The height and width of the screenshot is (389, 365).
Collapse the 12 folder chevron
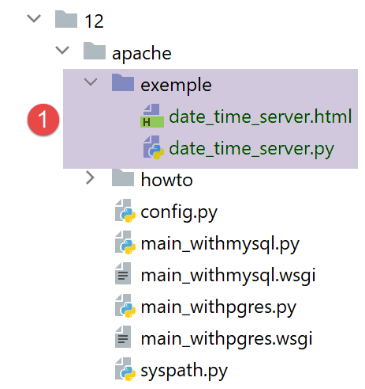pyautogui.click(x=34, y=19)
